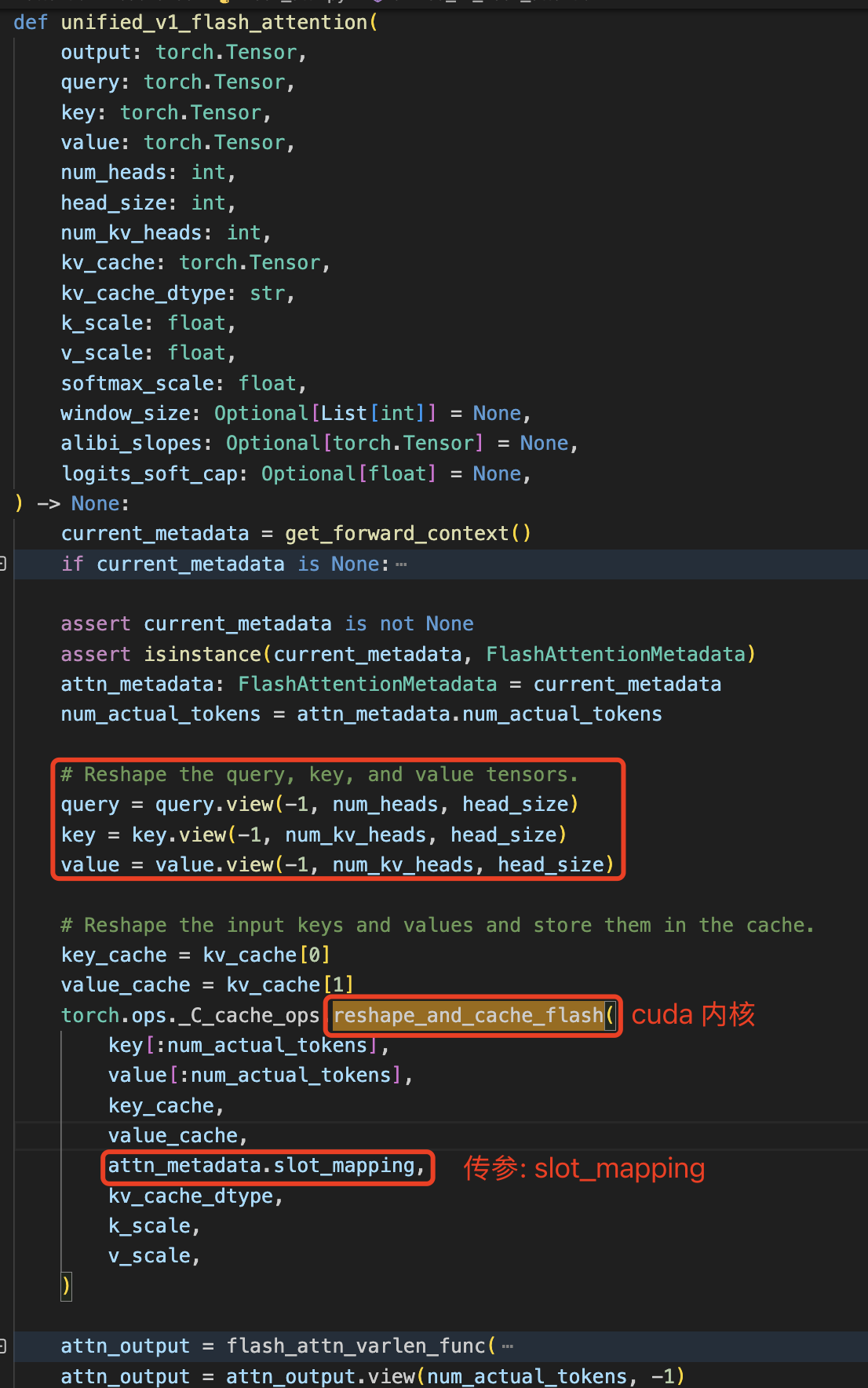The height and width of the screenshot is (1388, 868).
Task: Click the isinstance( call in the assert
Action: coord(208,655)
